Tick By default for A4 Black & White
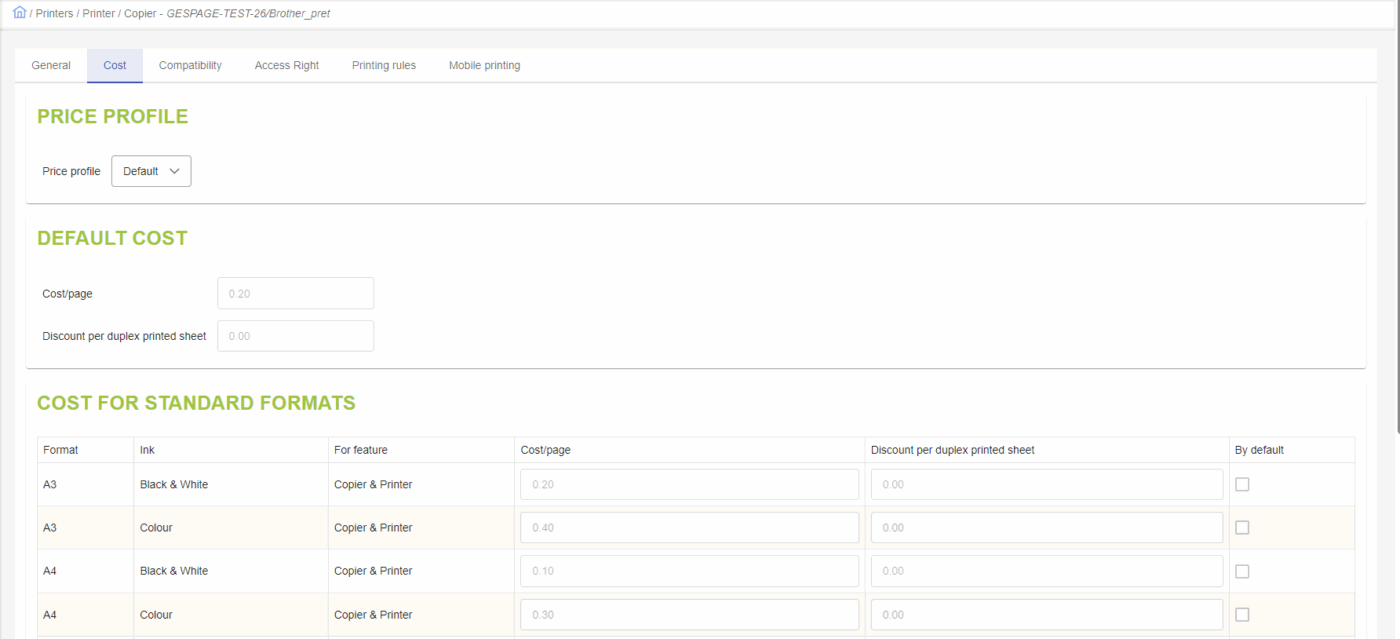 1242,571
